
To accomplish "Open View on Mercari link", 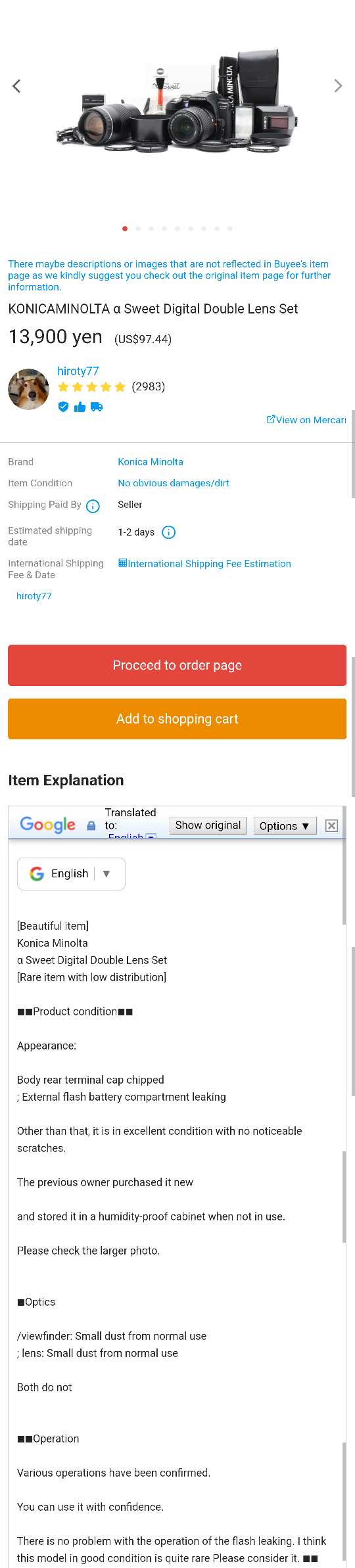I will pos(306,420).
